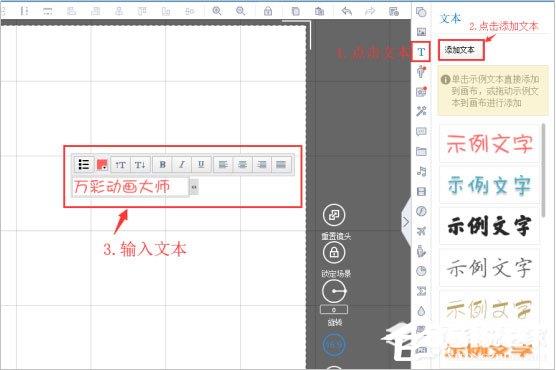This screenshot has width=556, height=370.
Task: Toggle italic formatting in text toolbar
Action: (x=182, y=165)
